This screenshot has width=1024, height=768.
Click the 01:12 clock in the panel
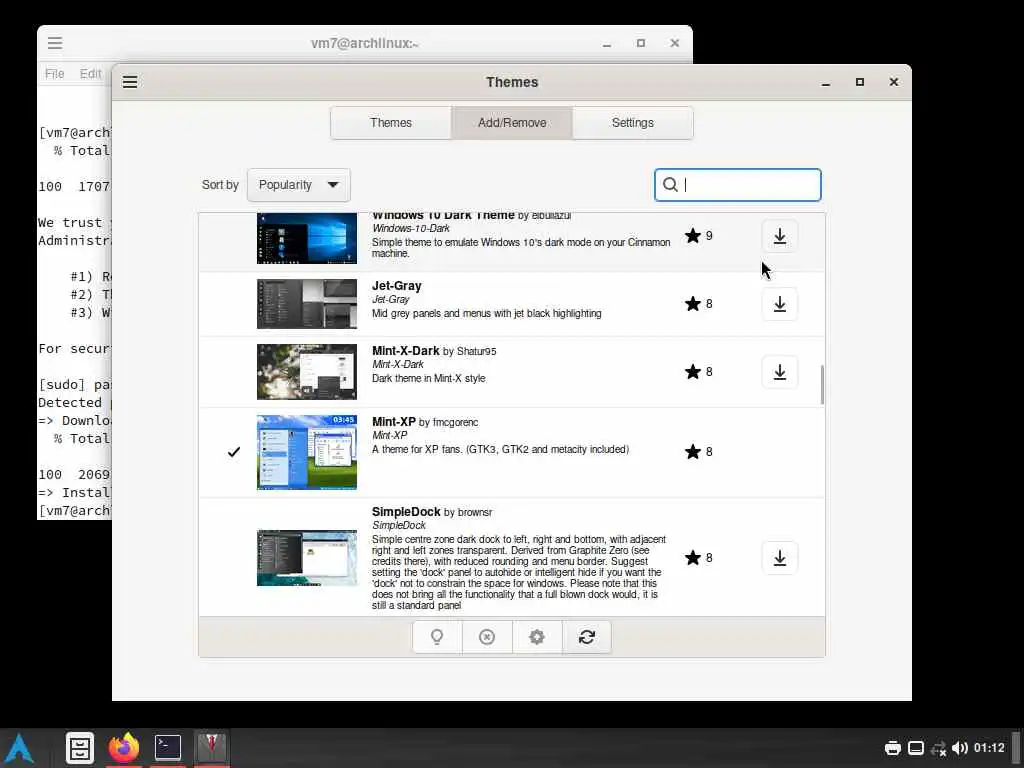pyautogui.click(x=989, y=748)
